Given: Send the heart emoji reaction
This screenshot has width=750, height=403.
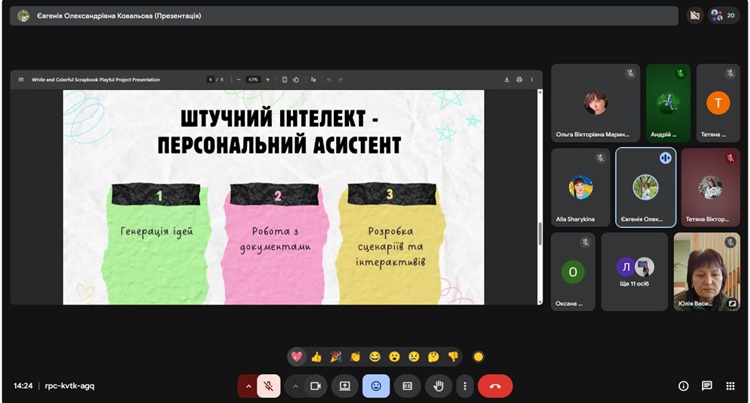Looking at the screenshot, I should tap(297, 356).
